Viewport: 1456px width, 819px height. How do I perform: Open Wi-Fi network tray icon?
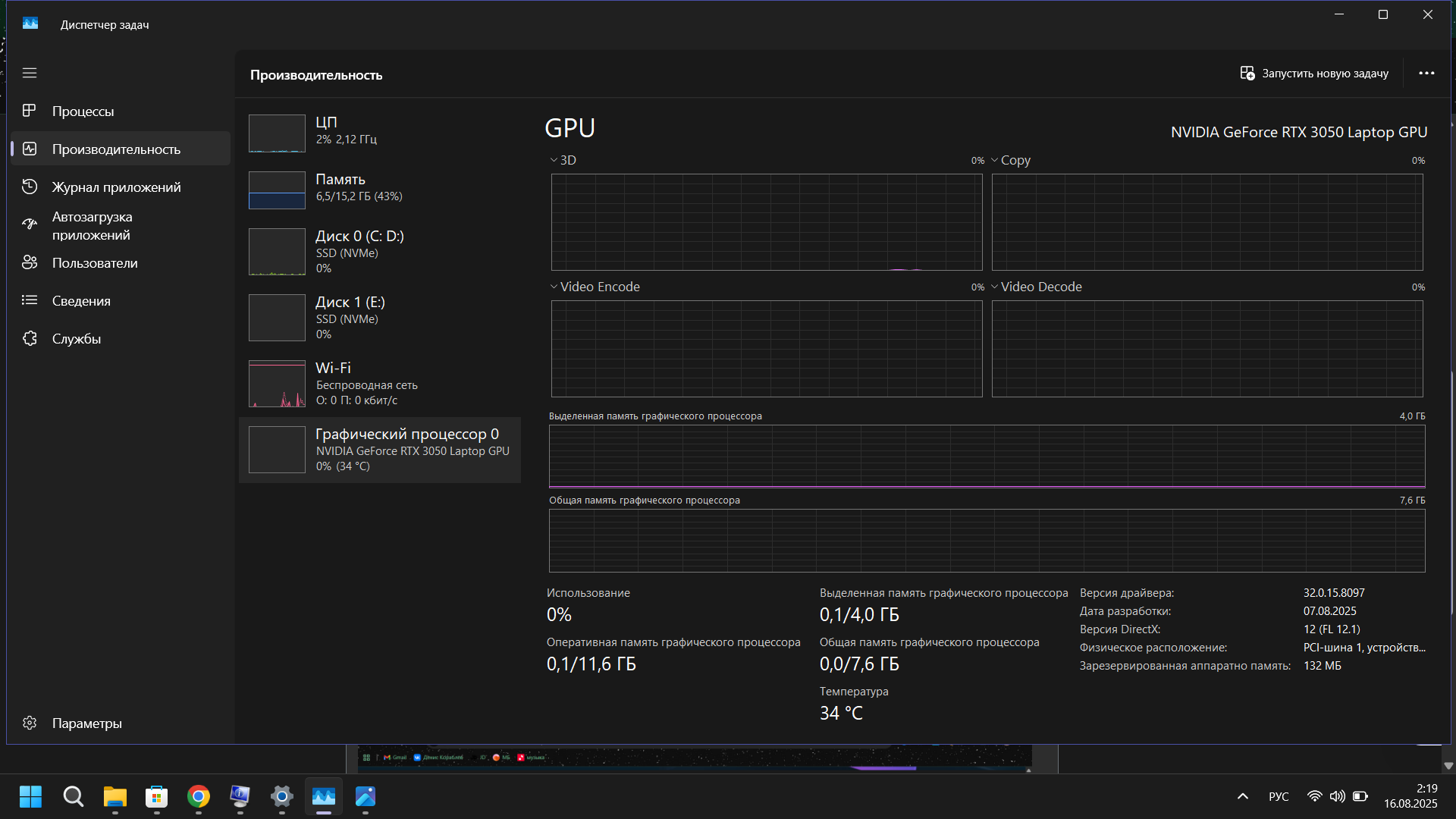click(1315, 796)
